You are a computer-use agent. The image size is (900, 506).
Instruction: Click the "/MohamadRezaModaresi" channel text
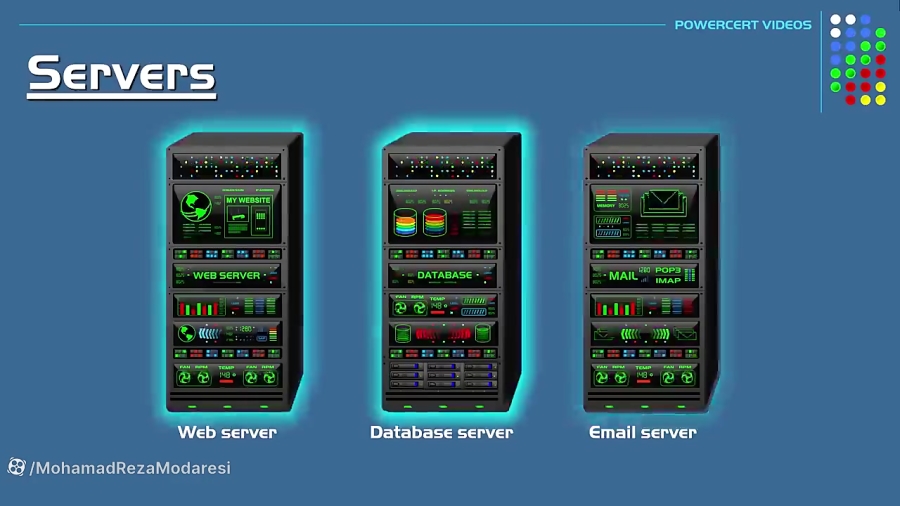(130, 468)
